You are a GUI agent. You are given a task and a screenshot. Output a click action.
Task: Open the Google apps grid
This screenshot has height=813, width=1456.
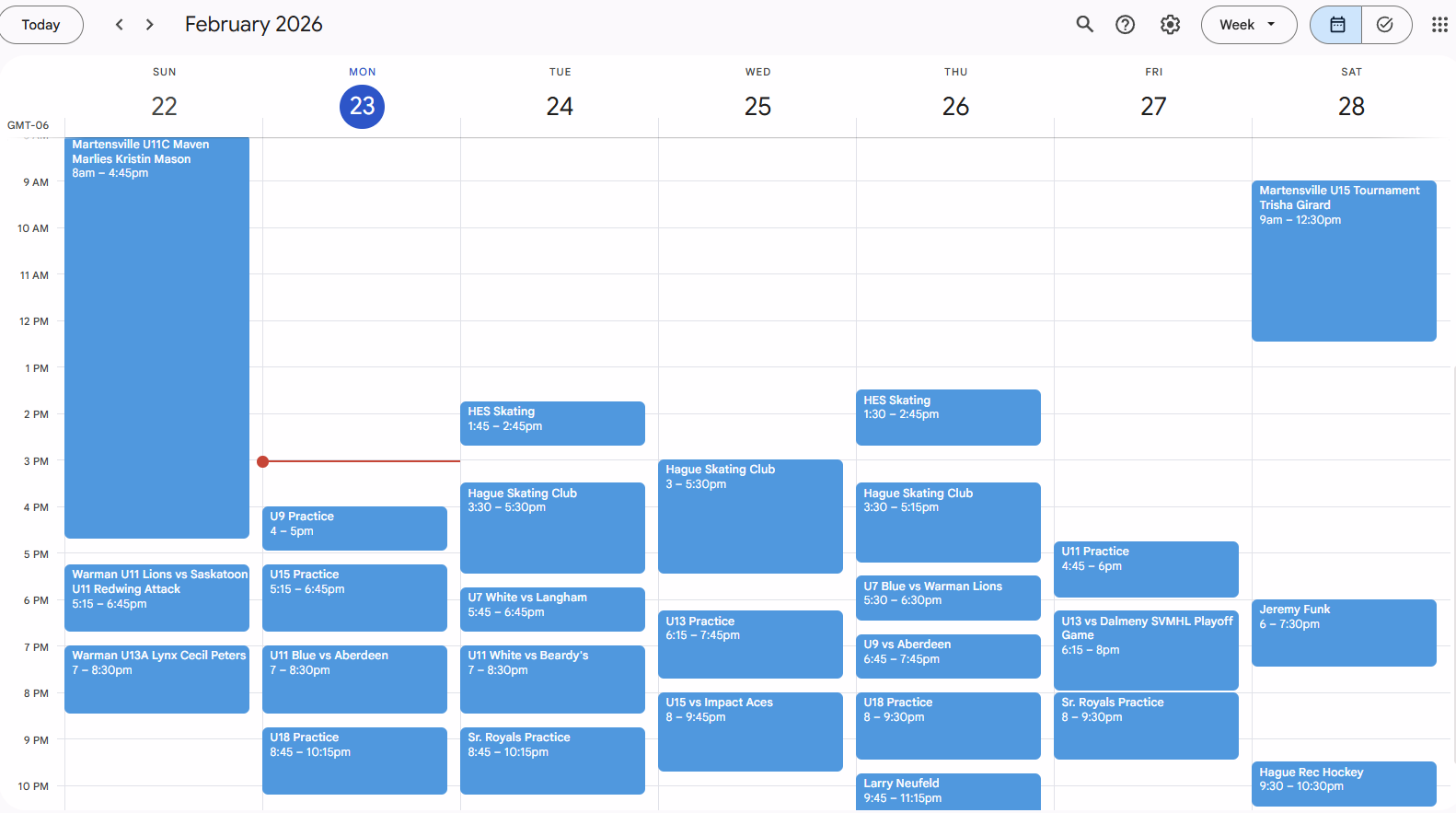pos(1439,25)
